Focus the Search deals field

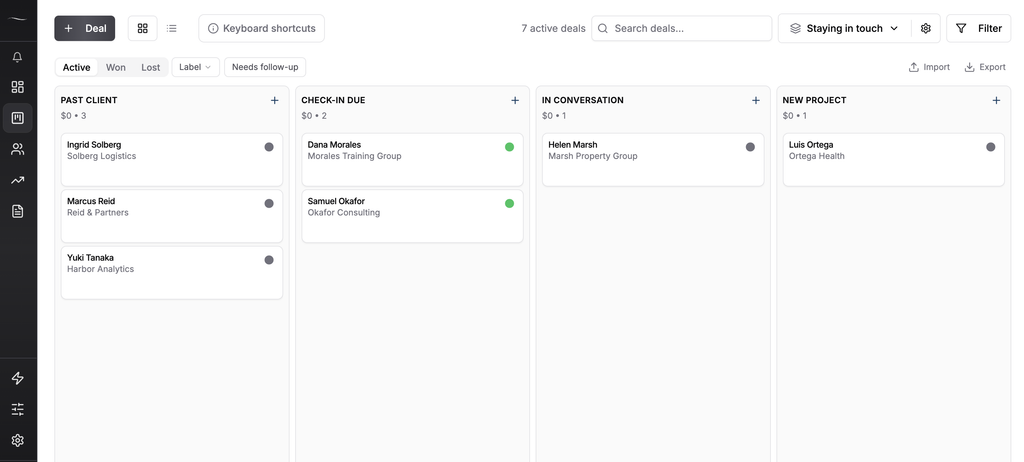[x=682, y=28]
